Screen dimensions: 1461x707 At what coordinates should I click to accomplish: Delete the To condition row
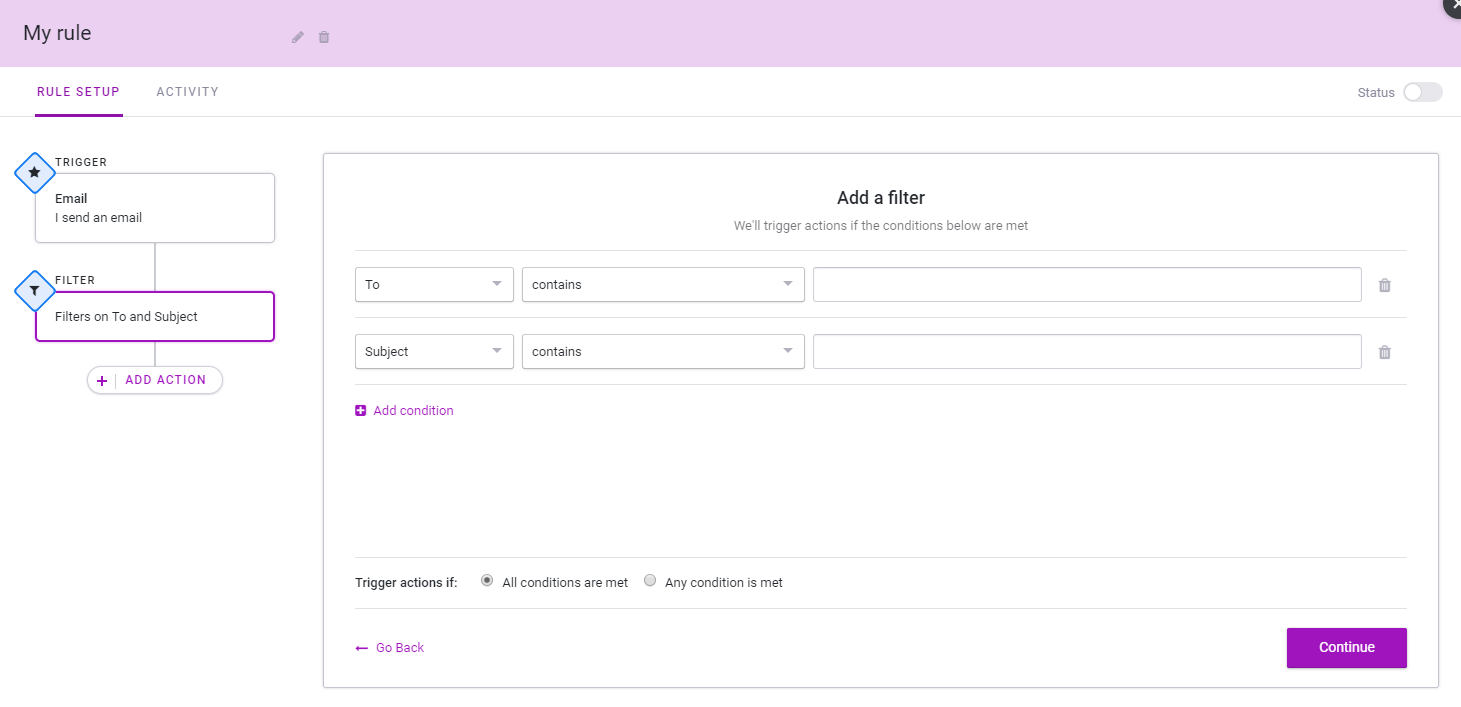coord(1384,285)
